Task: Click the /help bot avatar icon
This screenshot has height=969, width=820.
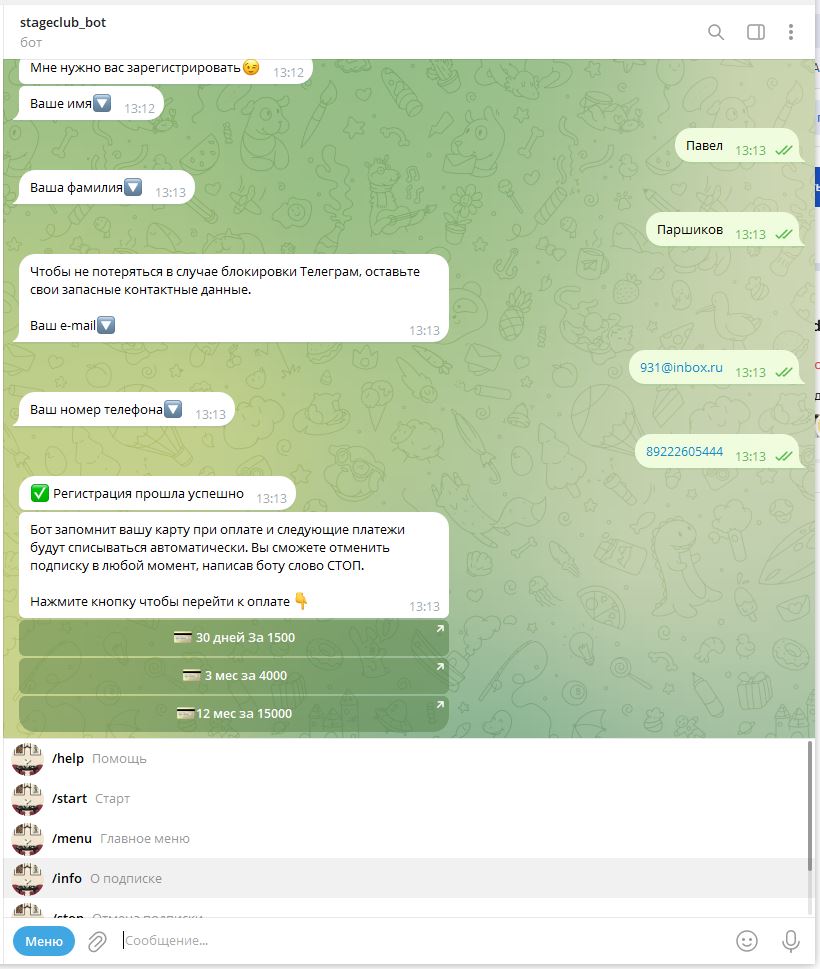Action: (x=28, y=759)
